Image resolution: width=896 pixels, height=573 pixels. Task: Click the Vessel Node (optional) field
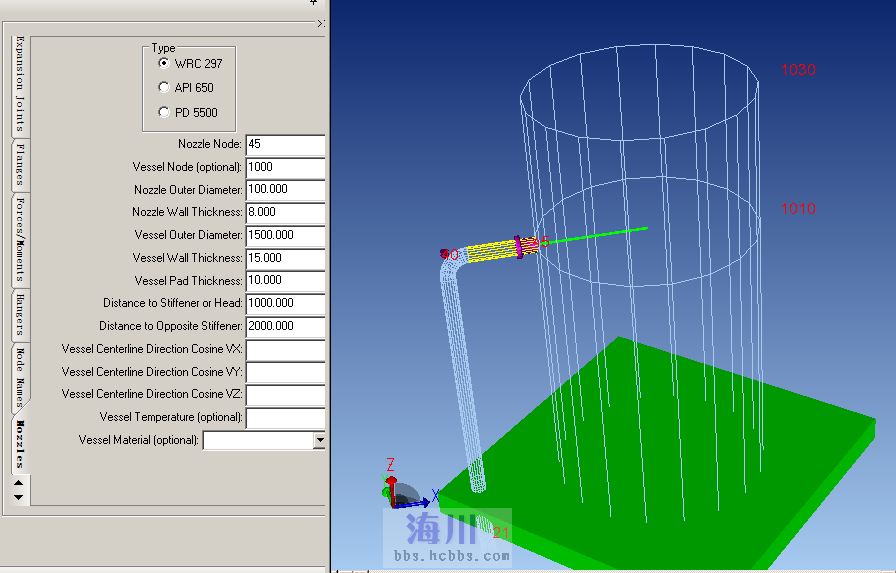point(285,167)
